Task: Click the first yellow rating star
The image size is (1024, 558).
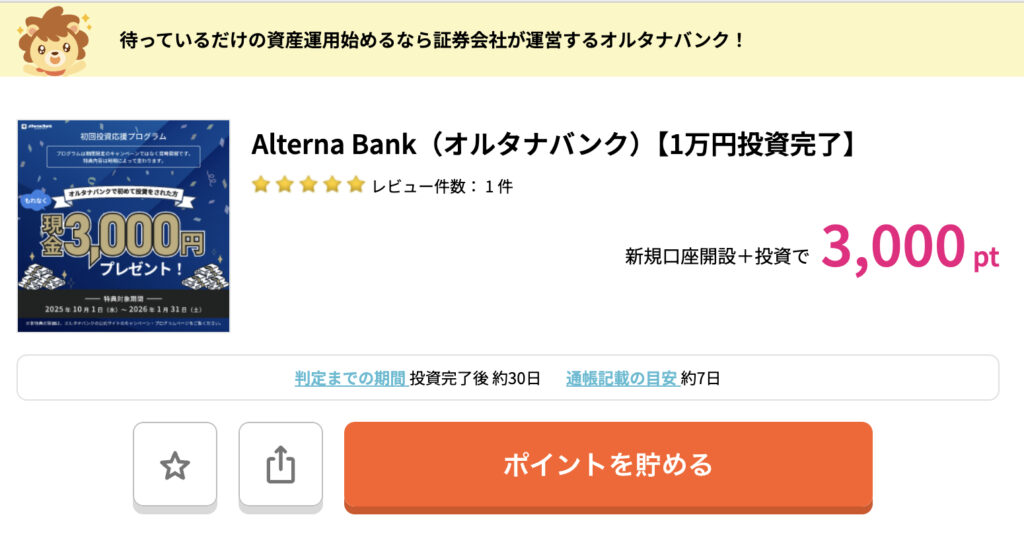Action: coord(261,185)
